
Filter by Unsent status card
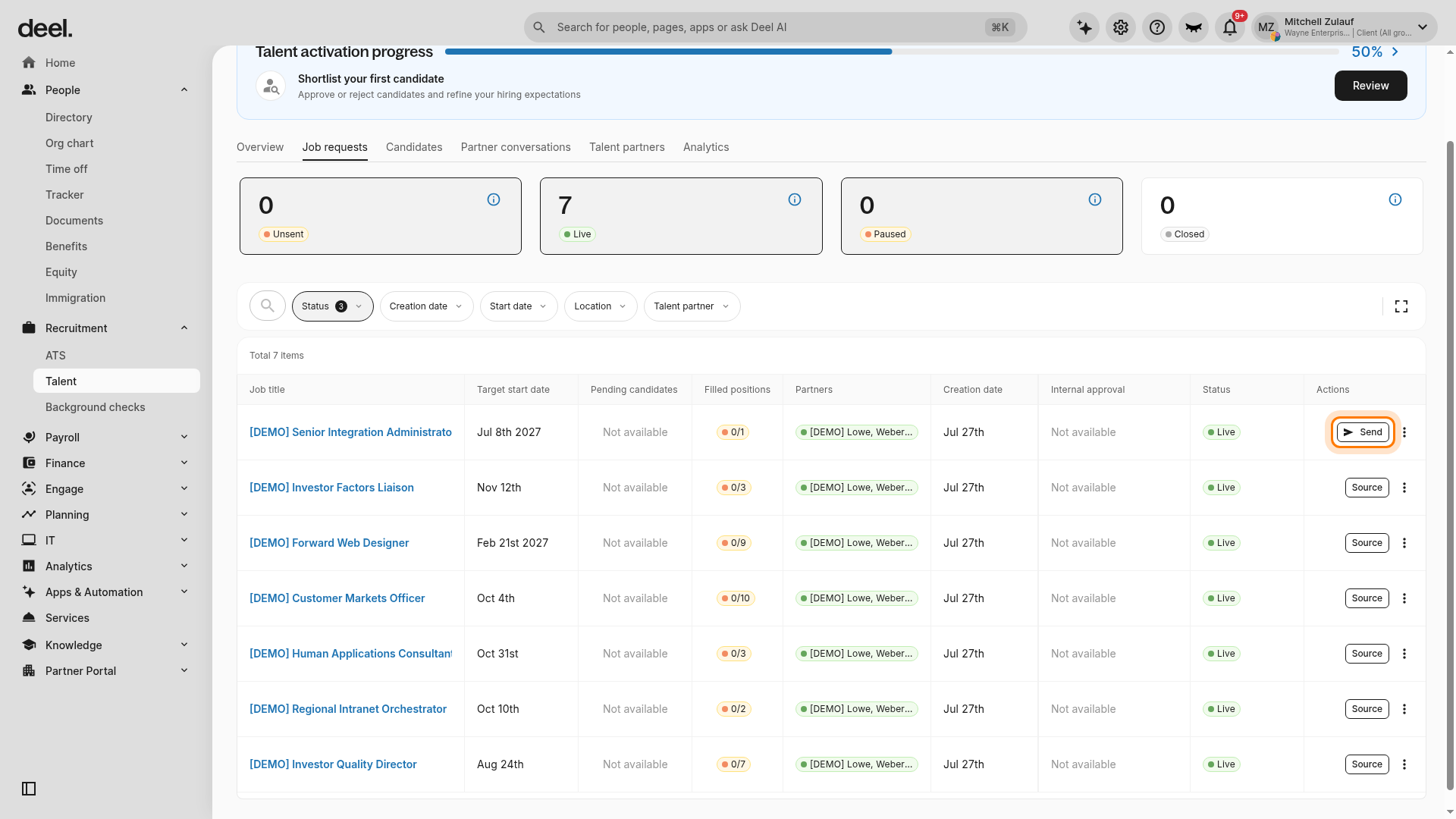click(x=381, y=216)
